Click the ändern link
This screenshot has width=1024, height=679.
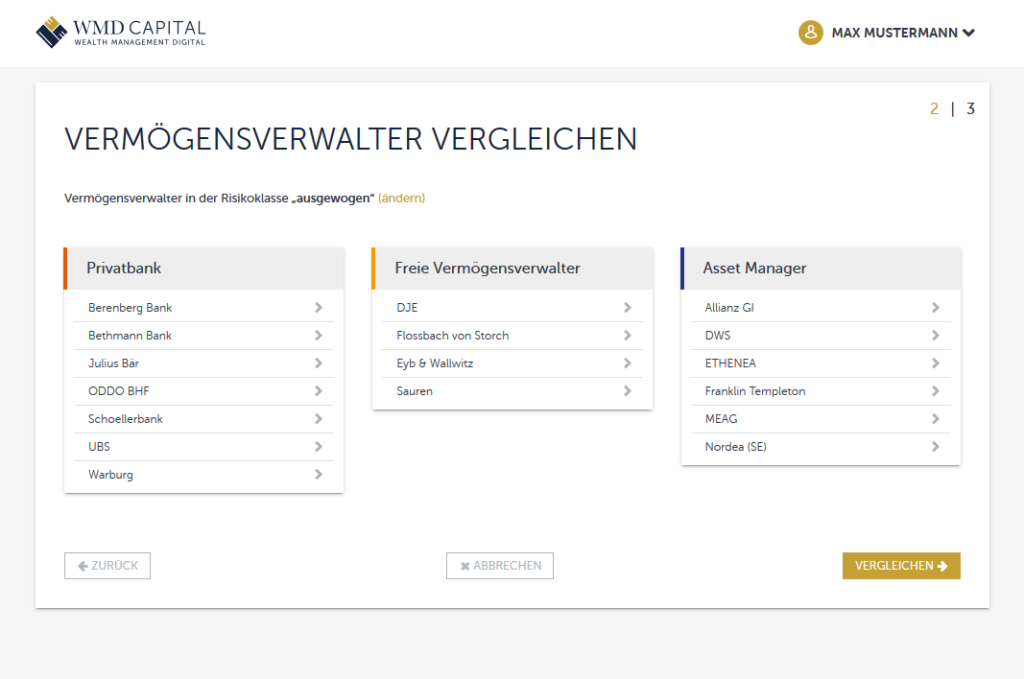point(402,198)
